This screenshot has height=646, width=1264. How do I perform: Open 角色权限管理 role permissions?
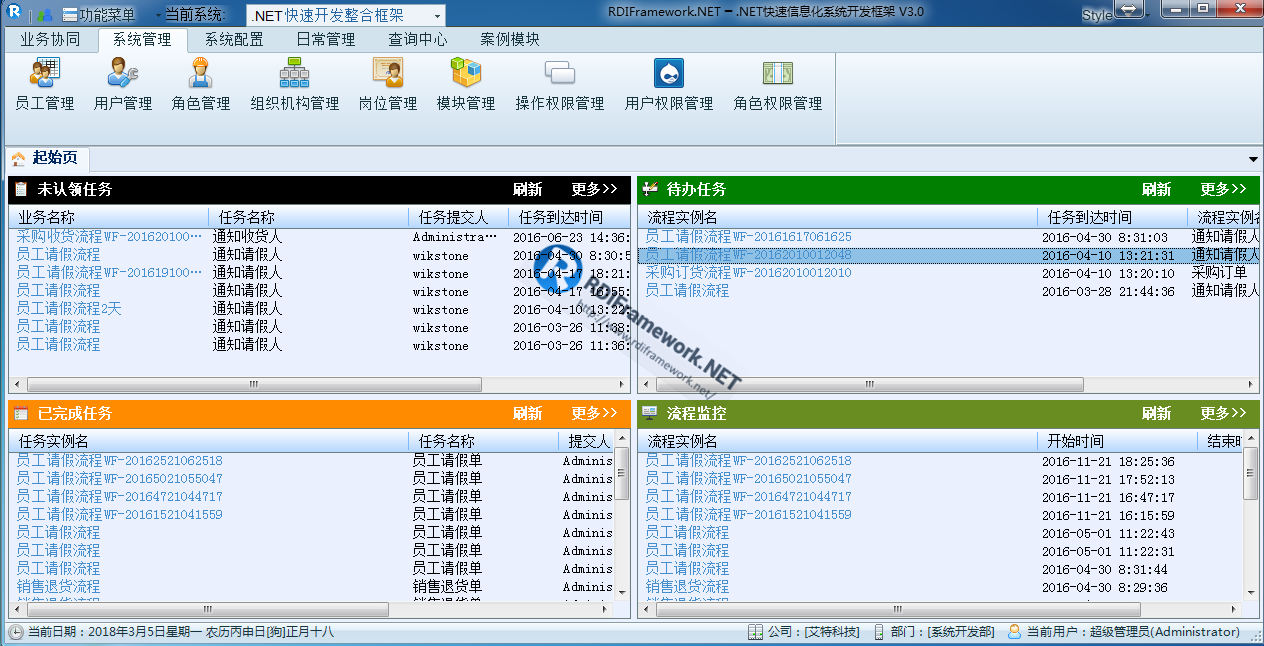click(777, 84)
